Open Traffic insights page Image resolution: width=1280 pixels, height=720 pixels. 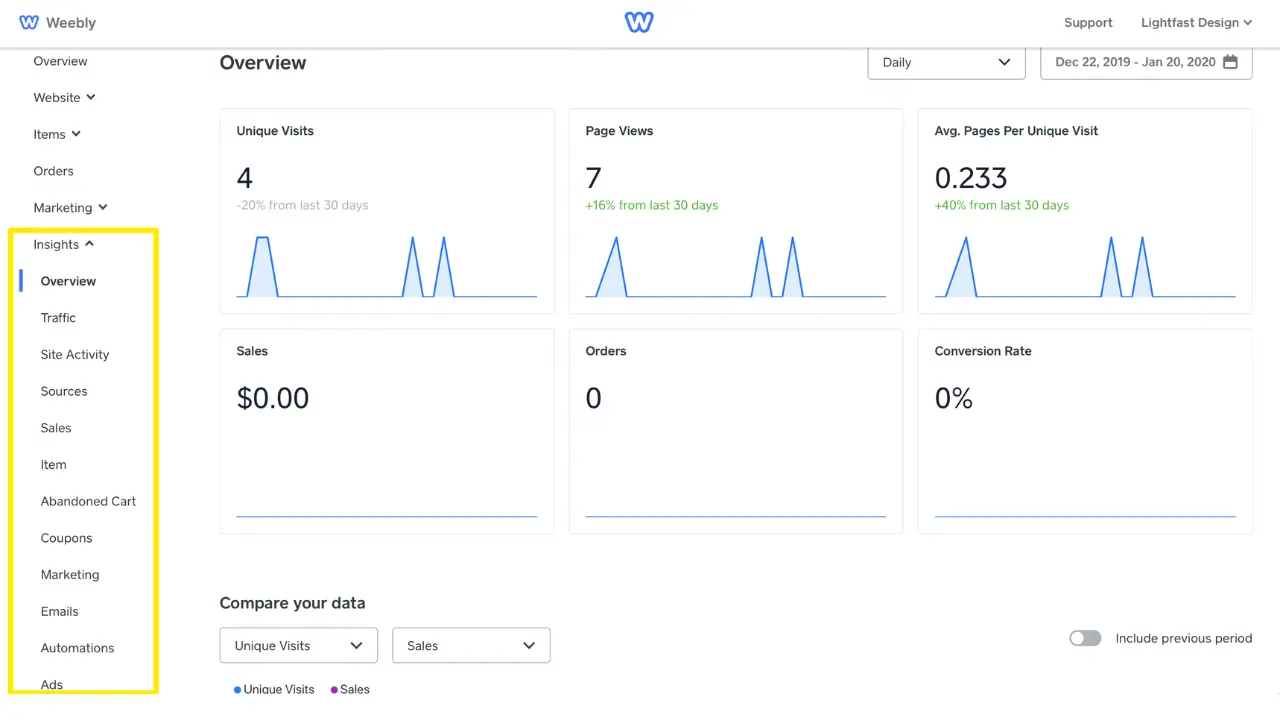(58, 318)
